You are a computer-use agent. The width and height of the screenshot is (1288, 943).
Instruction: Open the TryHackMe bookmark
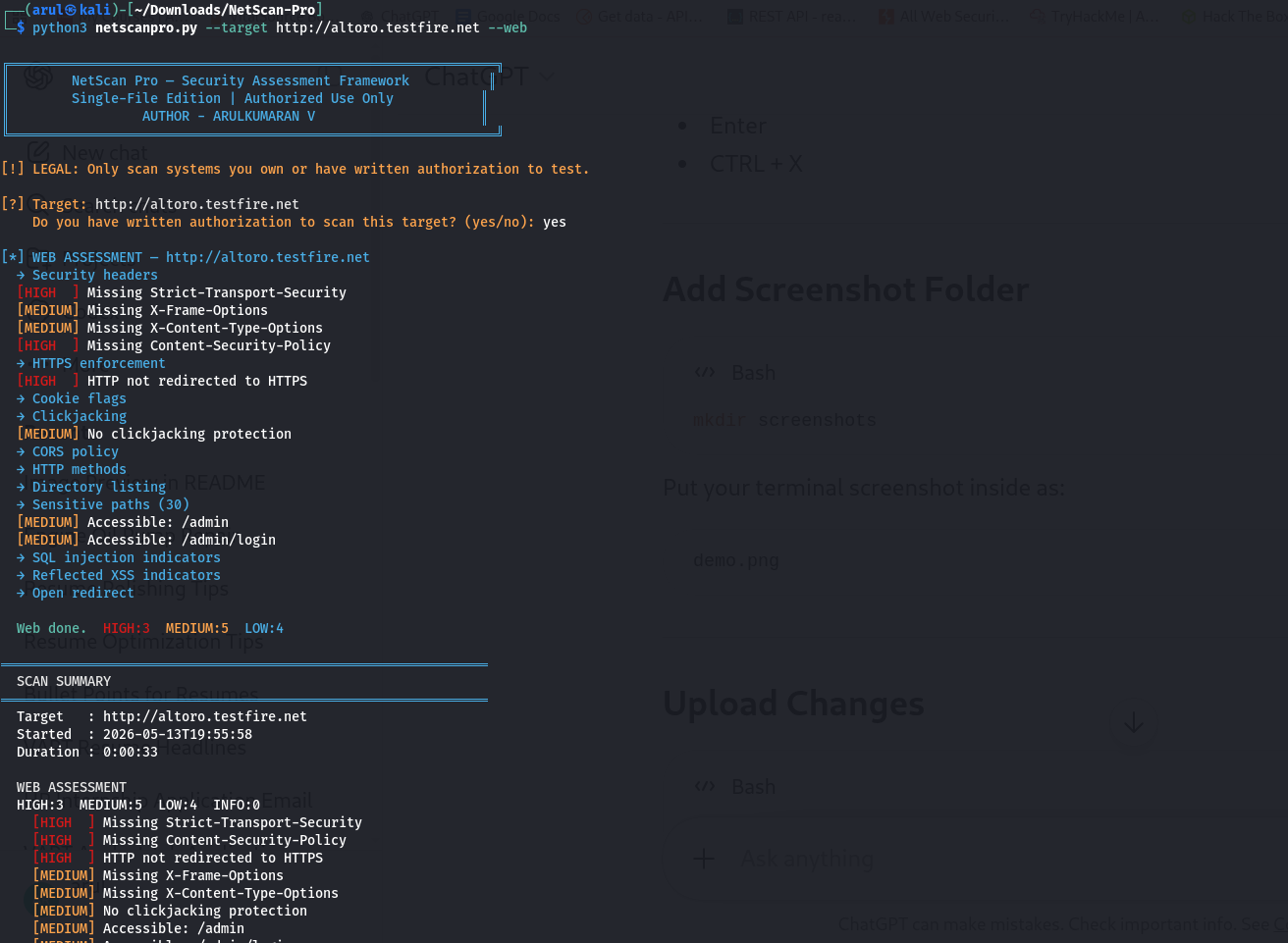pos(1093,16)
